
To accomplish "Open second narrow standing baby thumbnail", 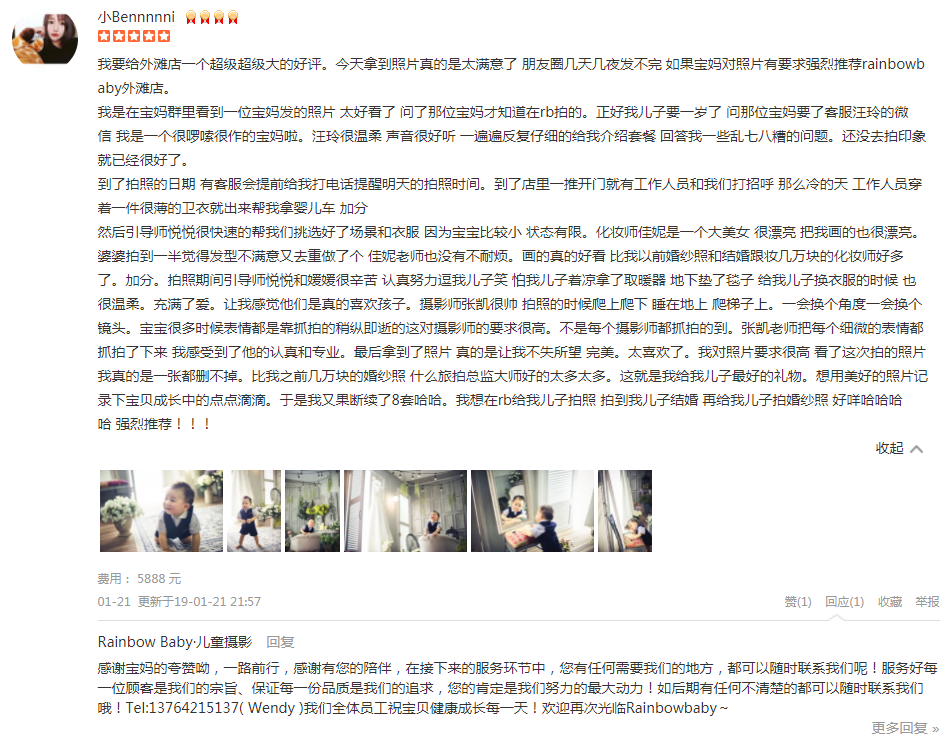I will click(x=254, y=511).
